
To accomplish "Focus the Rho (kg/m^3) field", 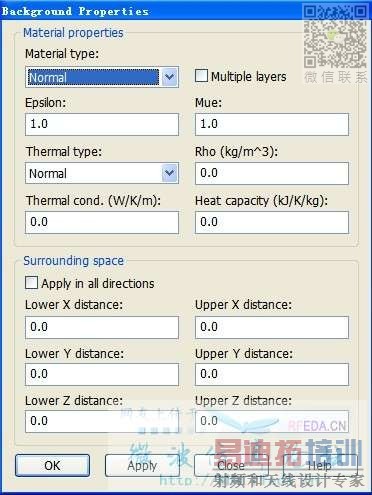I will coord(272,173).
